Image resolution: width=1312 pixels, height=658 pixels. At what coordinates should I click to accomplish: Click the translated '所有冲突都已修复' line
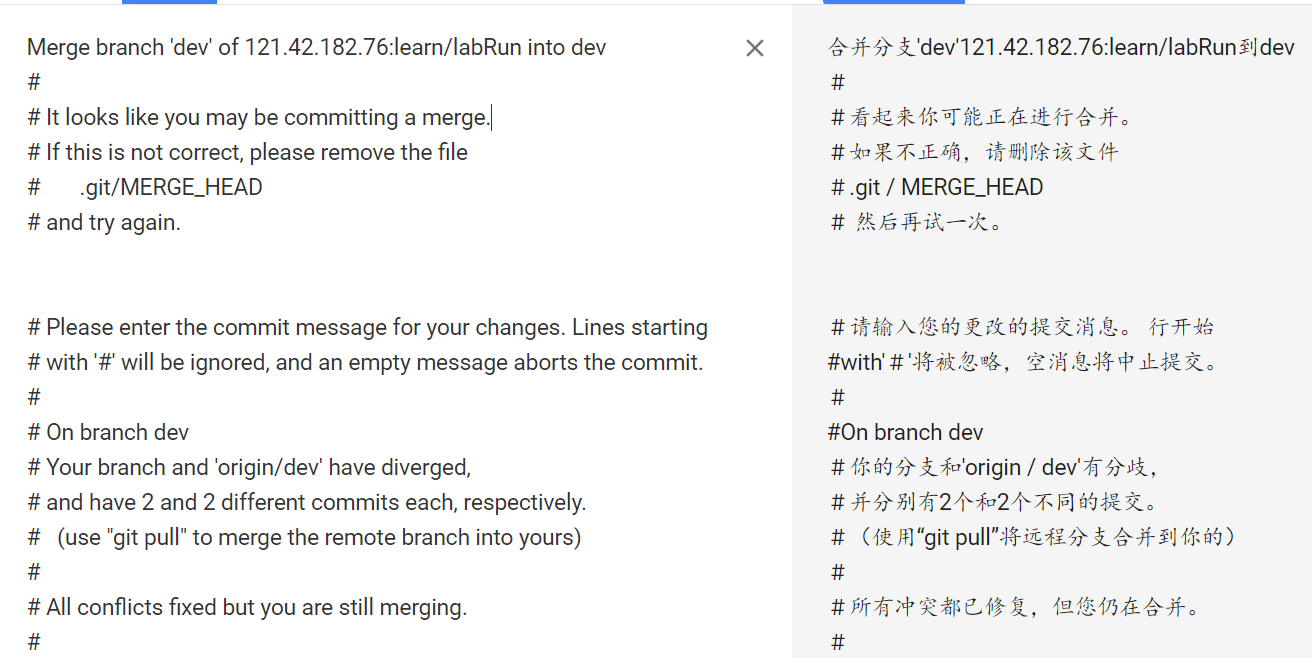[1016, 607]
